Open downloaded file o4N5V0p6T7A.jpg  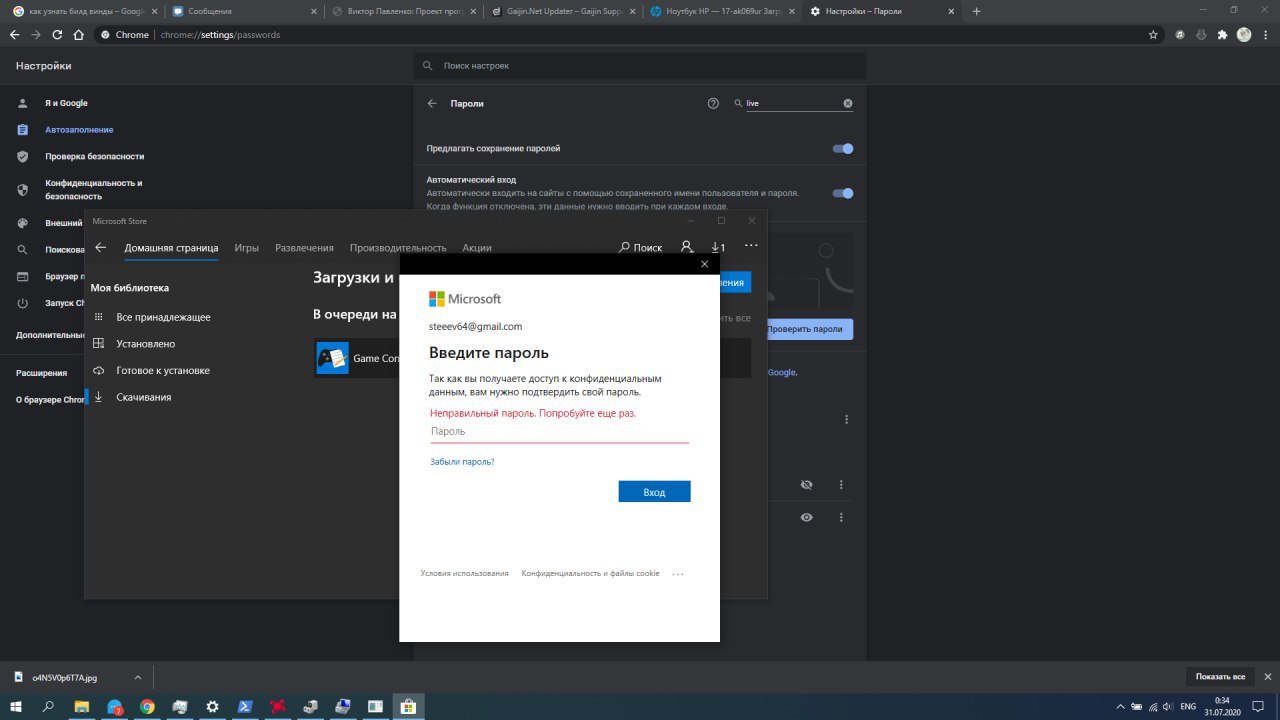click(x=64, y=677)
